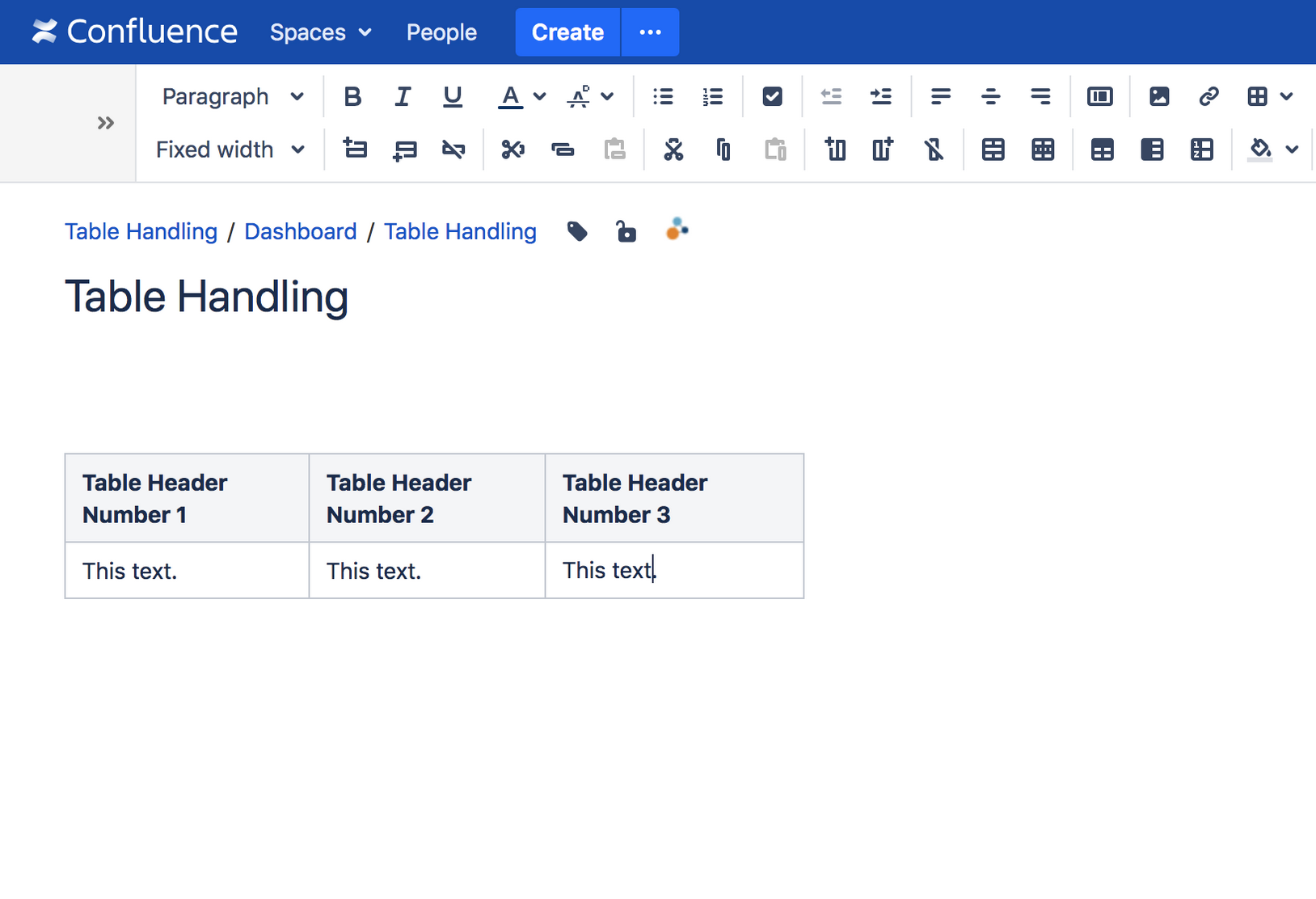Open the People page
The height and width of the screenshot is (899, 1316).
(x=441, y=32)
